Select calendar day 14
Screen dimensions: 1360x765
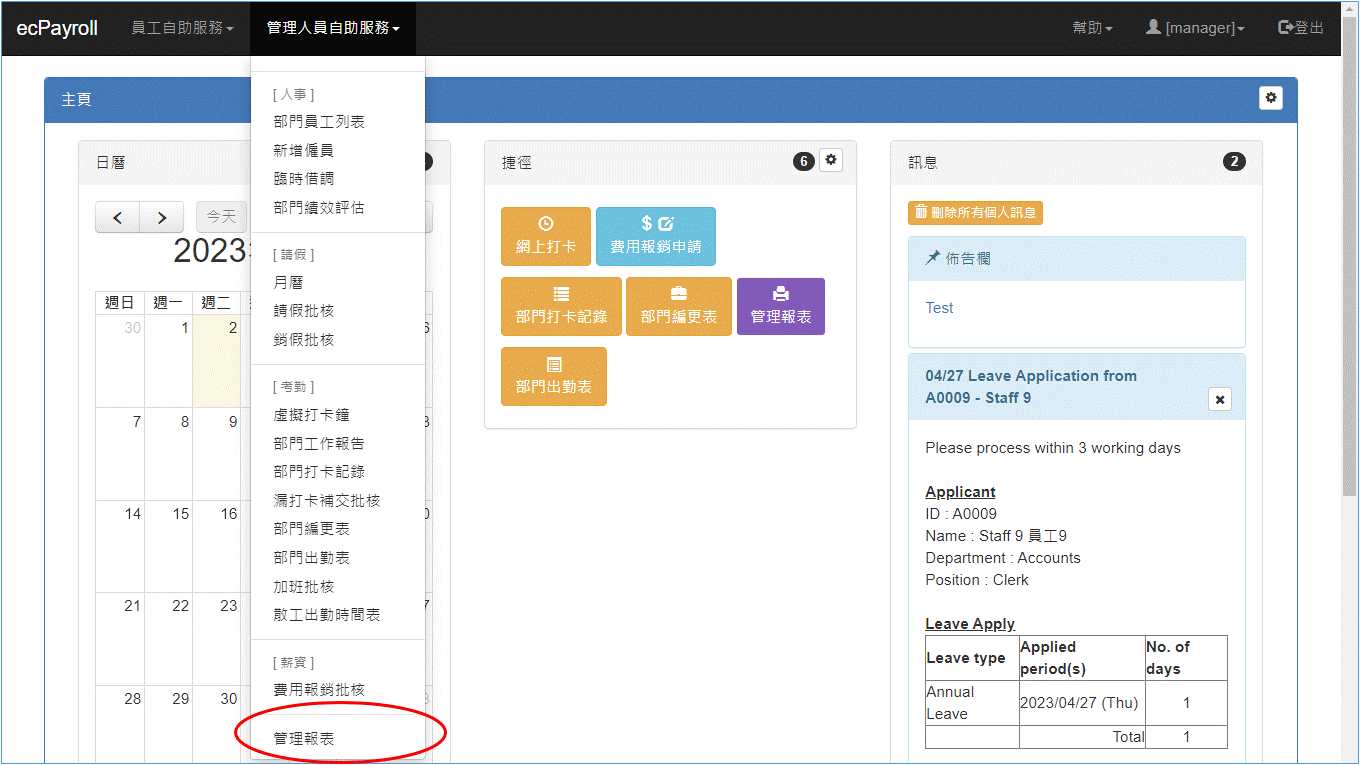[120, 546]
